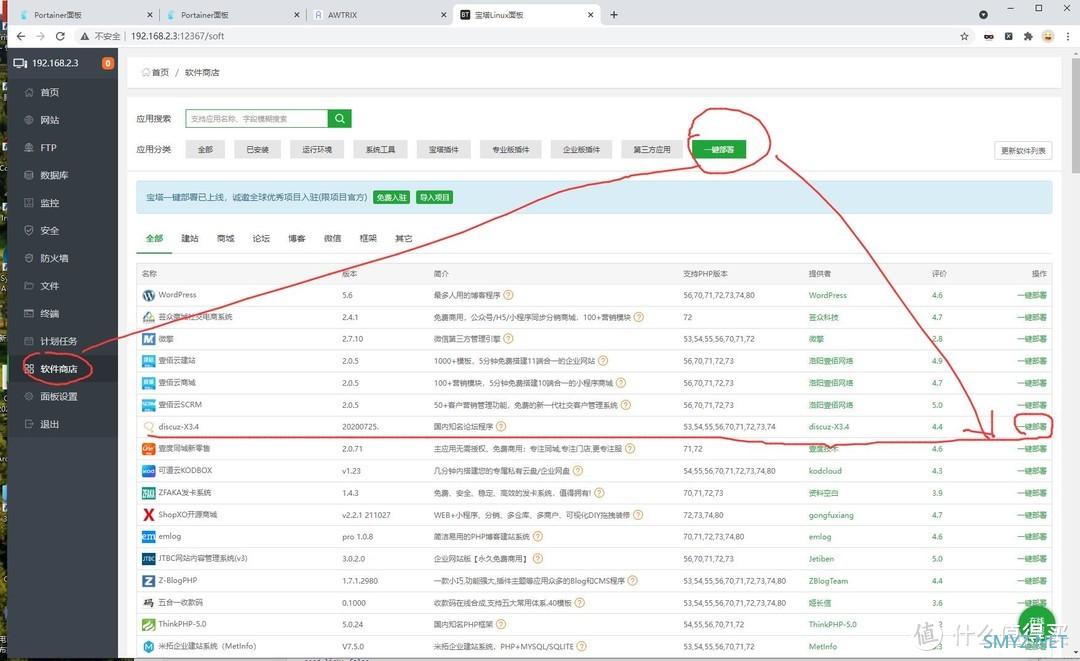The width and height of the screenshot is (1080, 661).
Task: Click help icon in discuz-X3.4 row description
Action: [501, 426]
